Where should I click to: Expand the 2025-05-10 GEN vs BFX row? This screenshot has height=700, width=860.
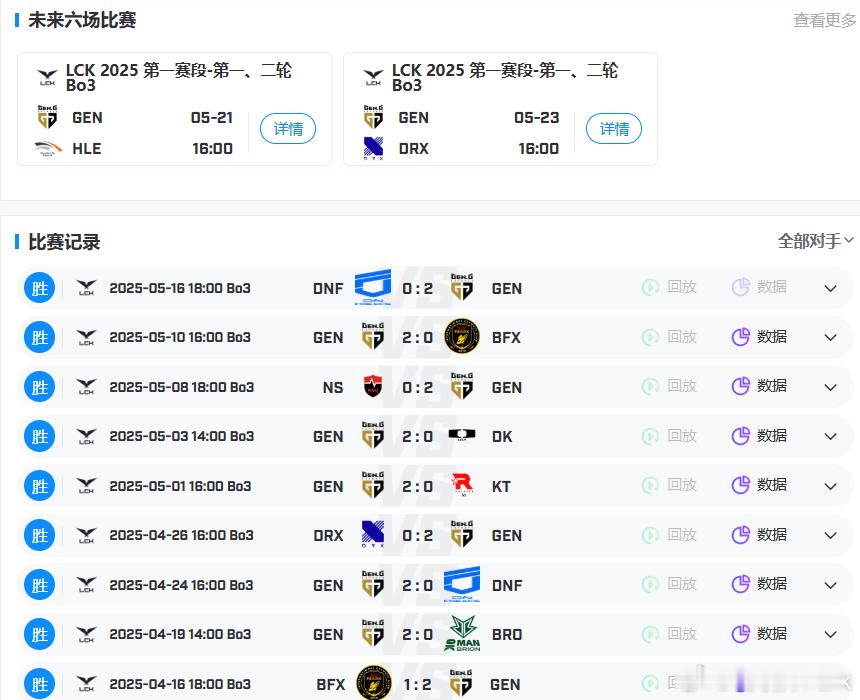(x=830, y=337)
